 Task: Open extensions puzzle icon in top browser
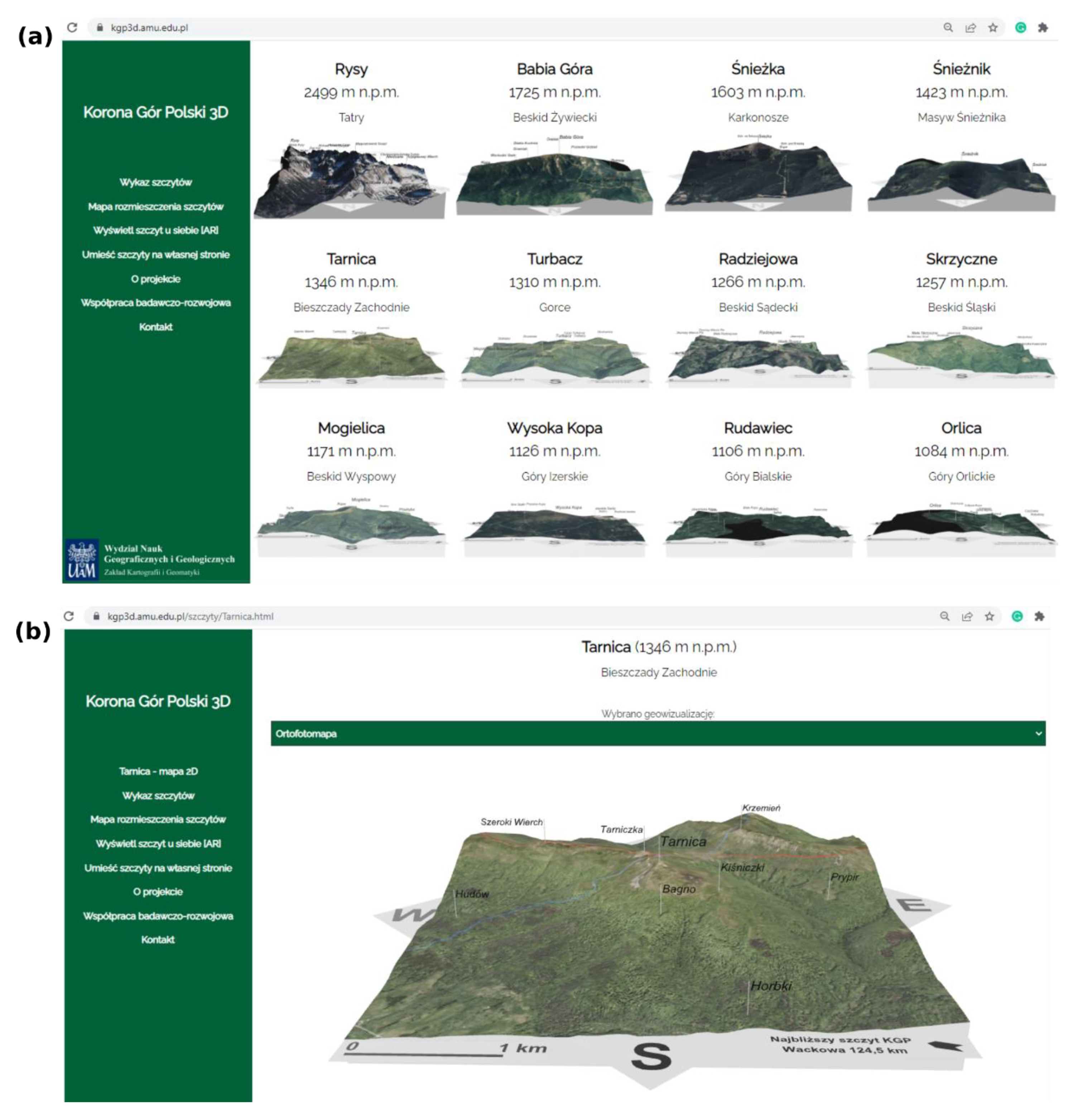(x=1043, y=28)
